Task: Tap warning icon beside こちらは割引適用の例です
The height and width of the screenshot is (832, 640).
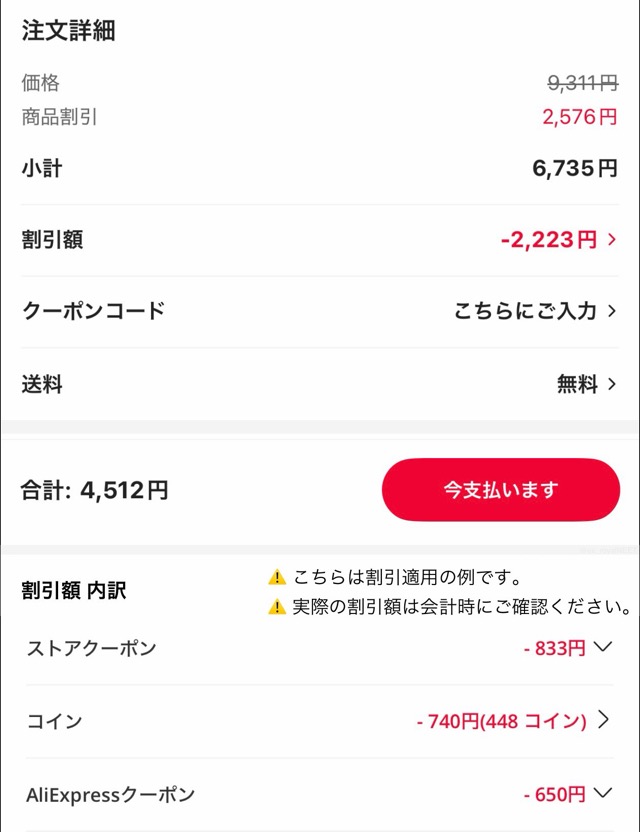Action: [x=277, y=577]
